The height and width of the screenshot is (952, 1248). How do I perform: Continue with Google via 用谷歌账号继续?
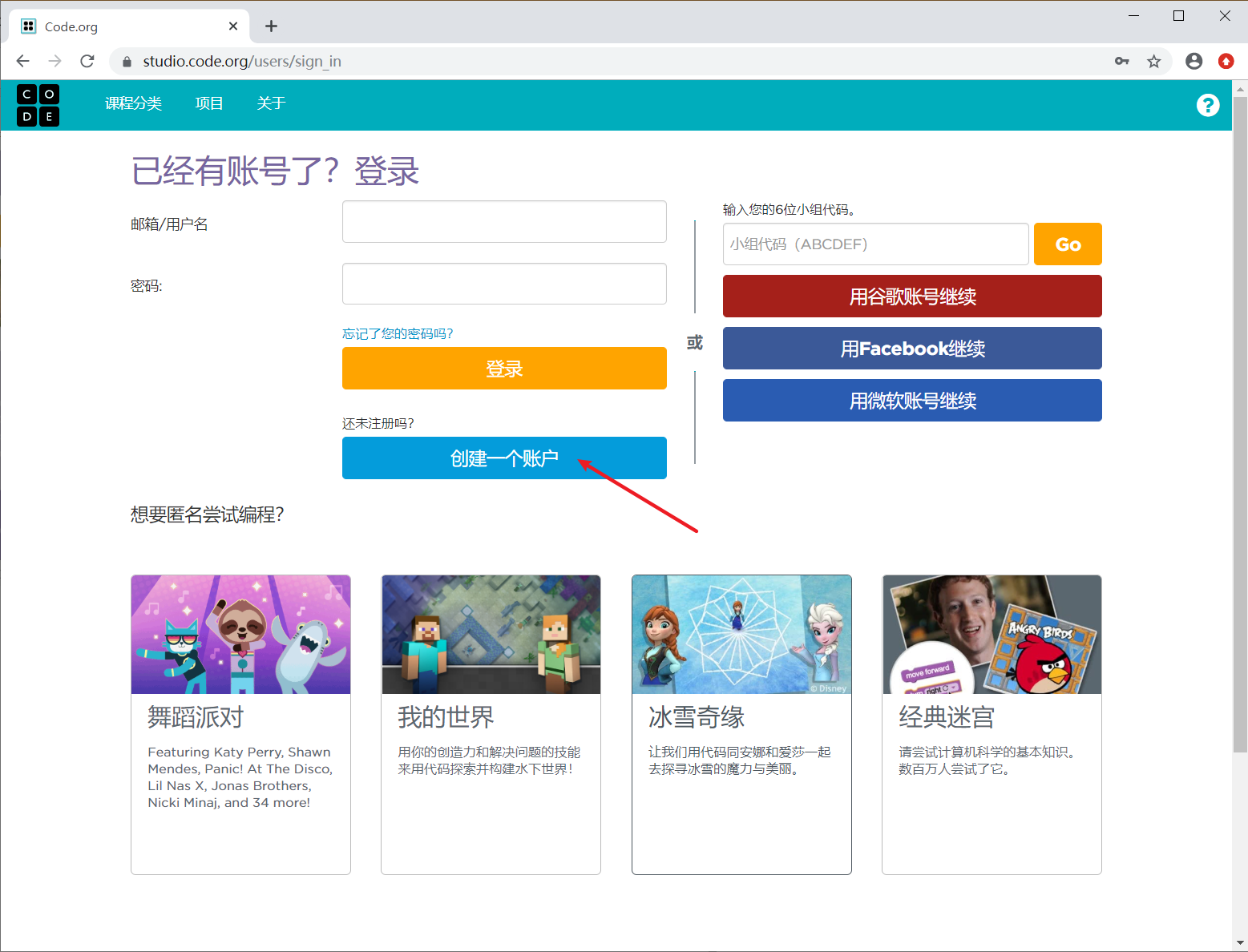tap(912, 296)
